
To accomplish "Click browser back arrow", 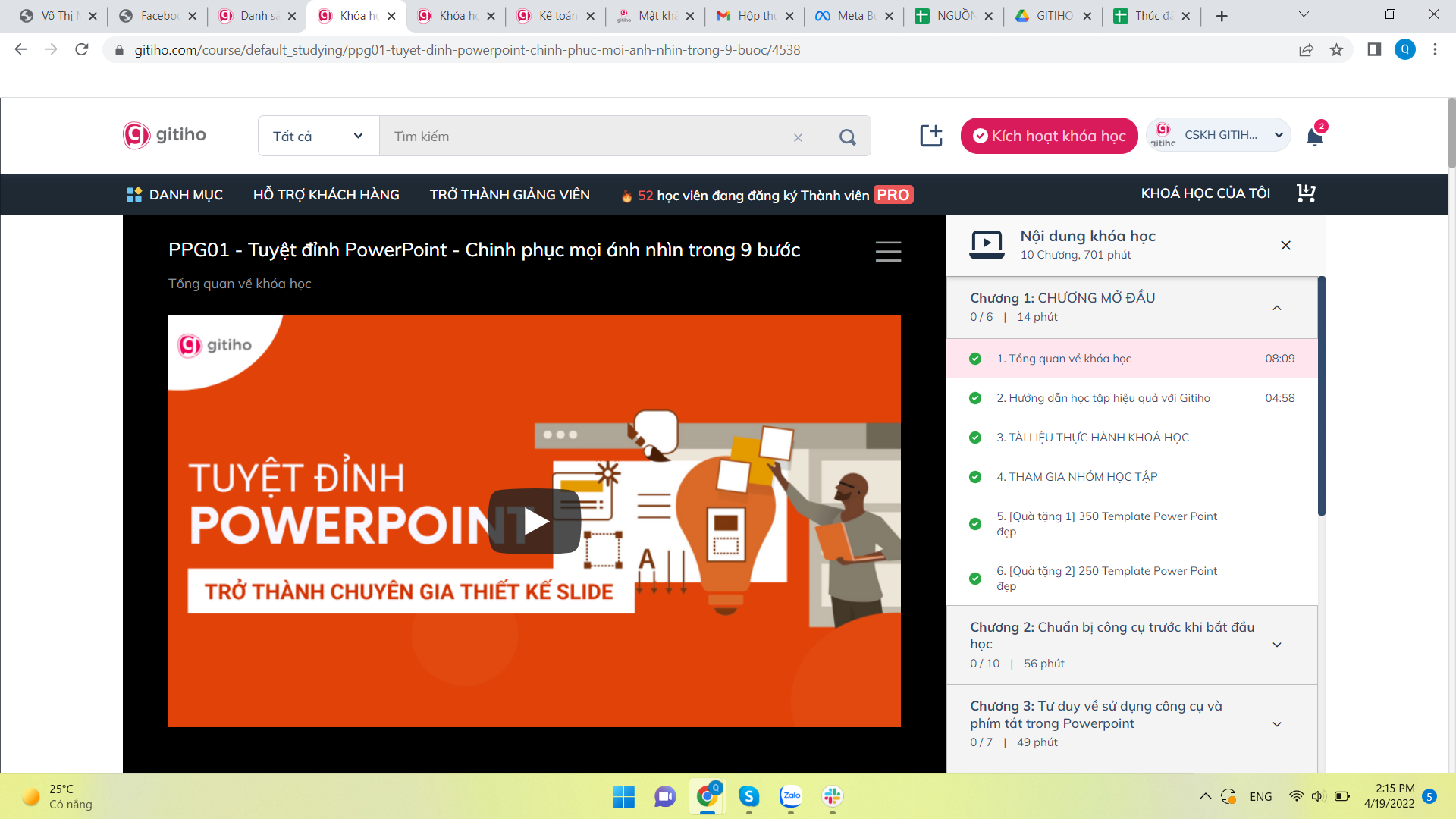I will point(20,49).
